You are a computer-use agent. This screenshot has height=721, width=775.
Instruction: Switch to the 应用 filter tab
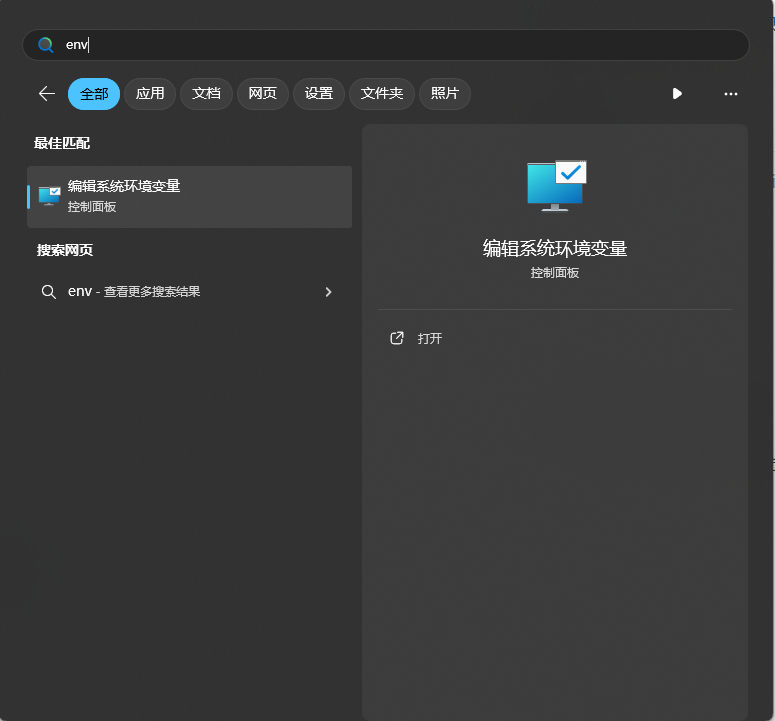point(150,93)
